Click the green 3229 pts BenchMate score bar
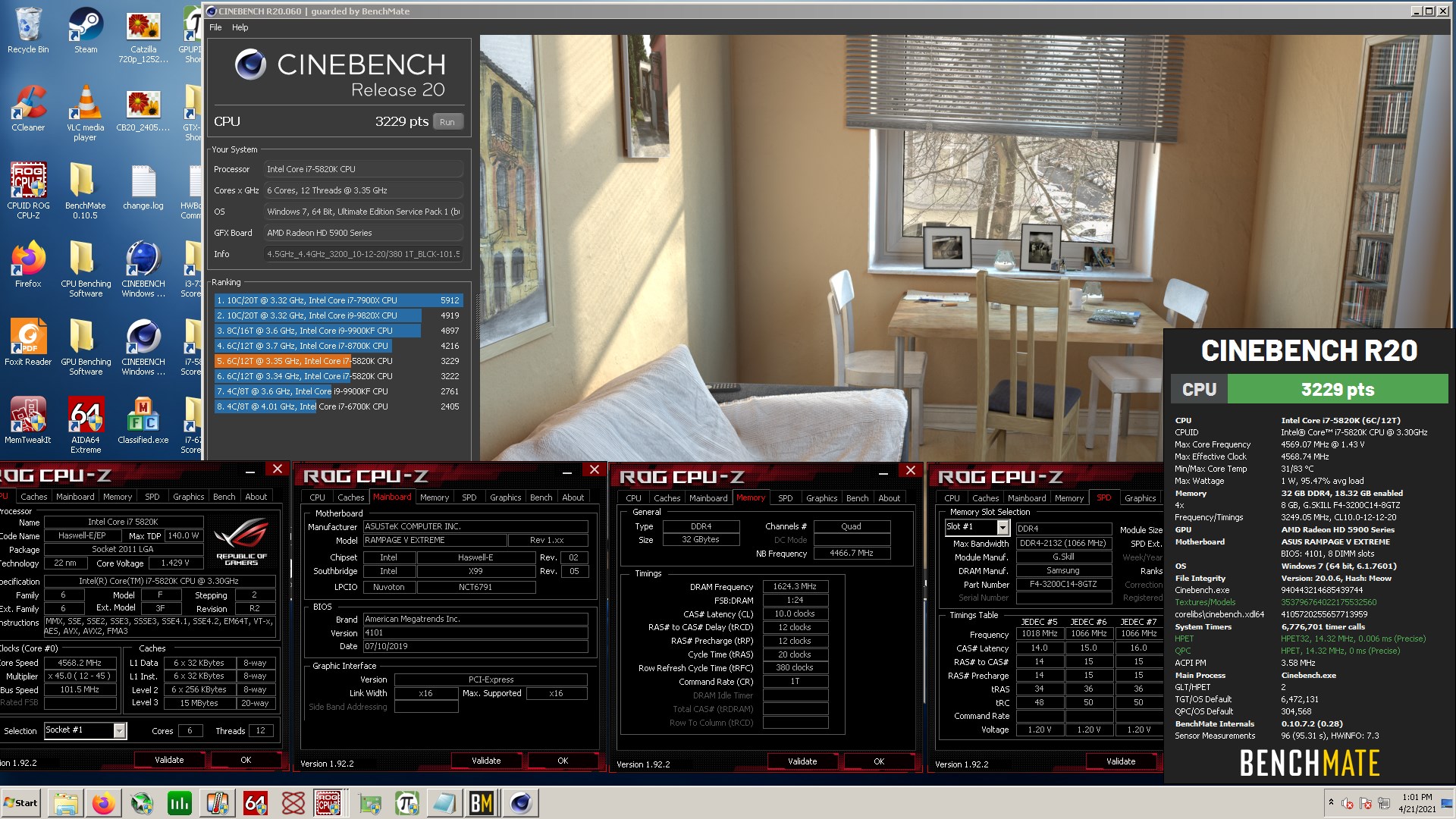Image resolution: width=1456 pixels, height=819 pixels. point(1338,390)
